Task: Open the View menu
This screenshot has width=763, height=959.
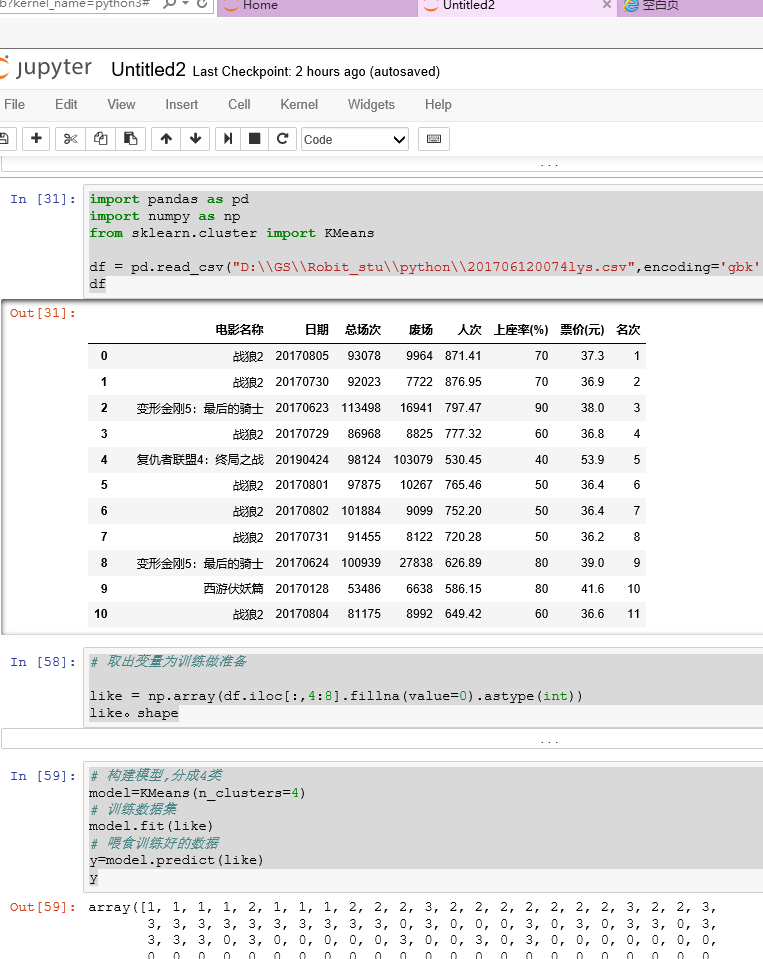Action: click(x=121, y=105)
